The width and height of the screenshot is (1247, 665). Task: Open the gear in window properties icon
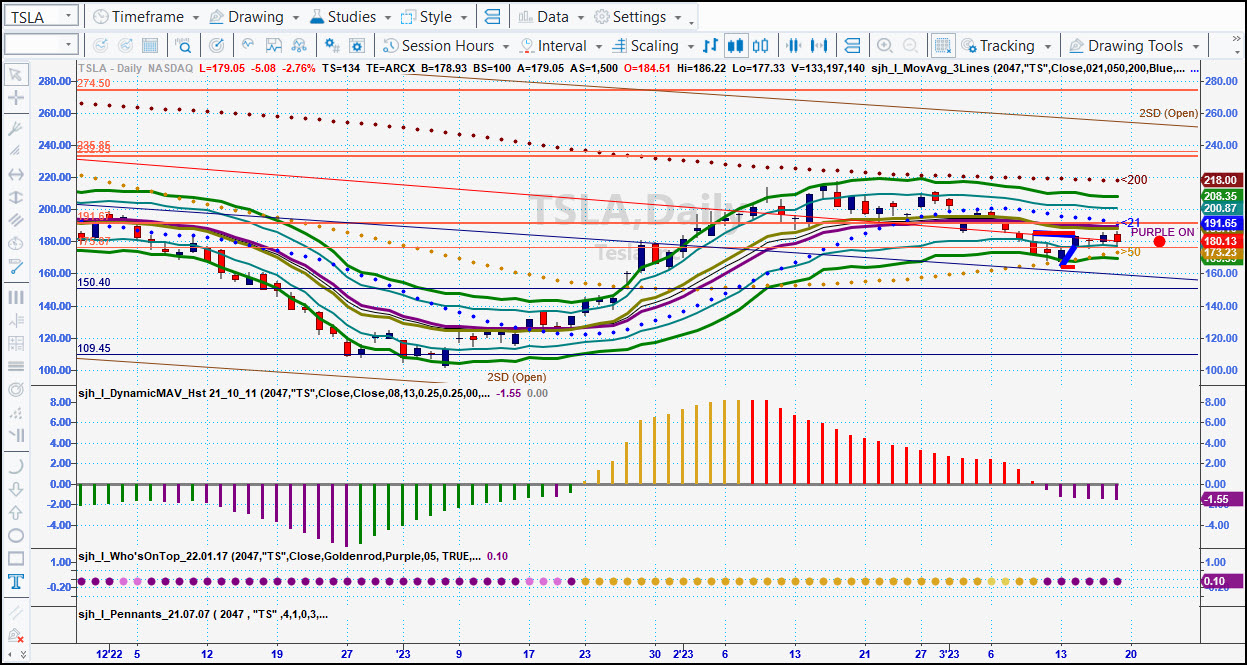[358, 45]
